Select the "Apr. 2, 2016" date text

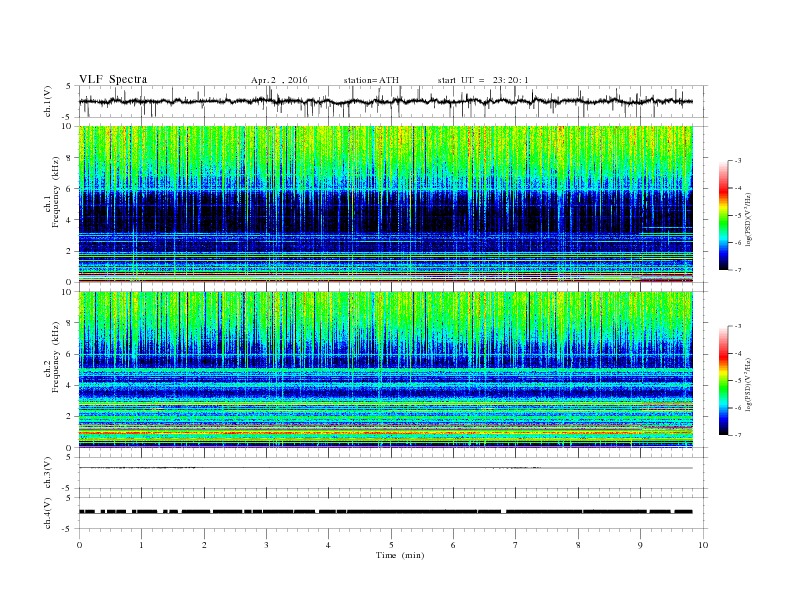click(x=279, y=80)
